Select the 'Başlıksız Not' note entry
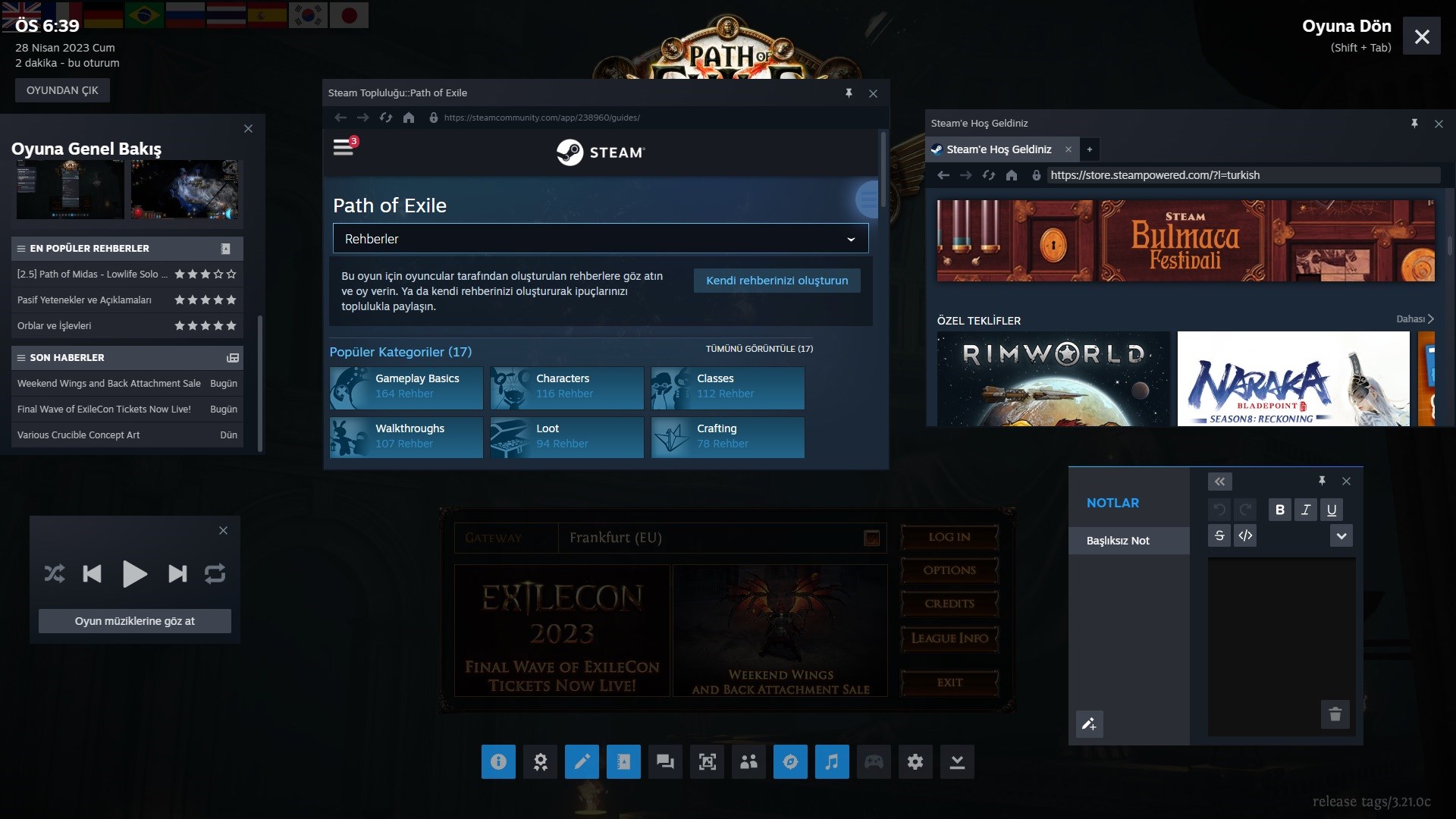The height and width of the screenshot is (819, 1456). pyautogui.click(x=1129, y=541)
